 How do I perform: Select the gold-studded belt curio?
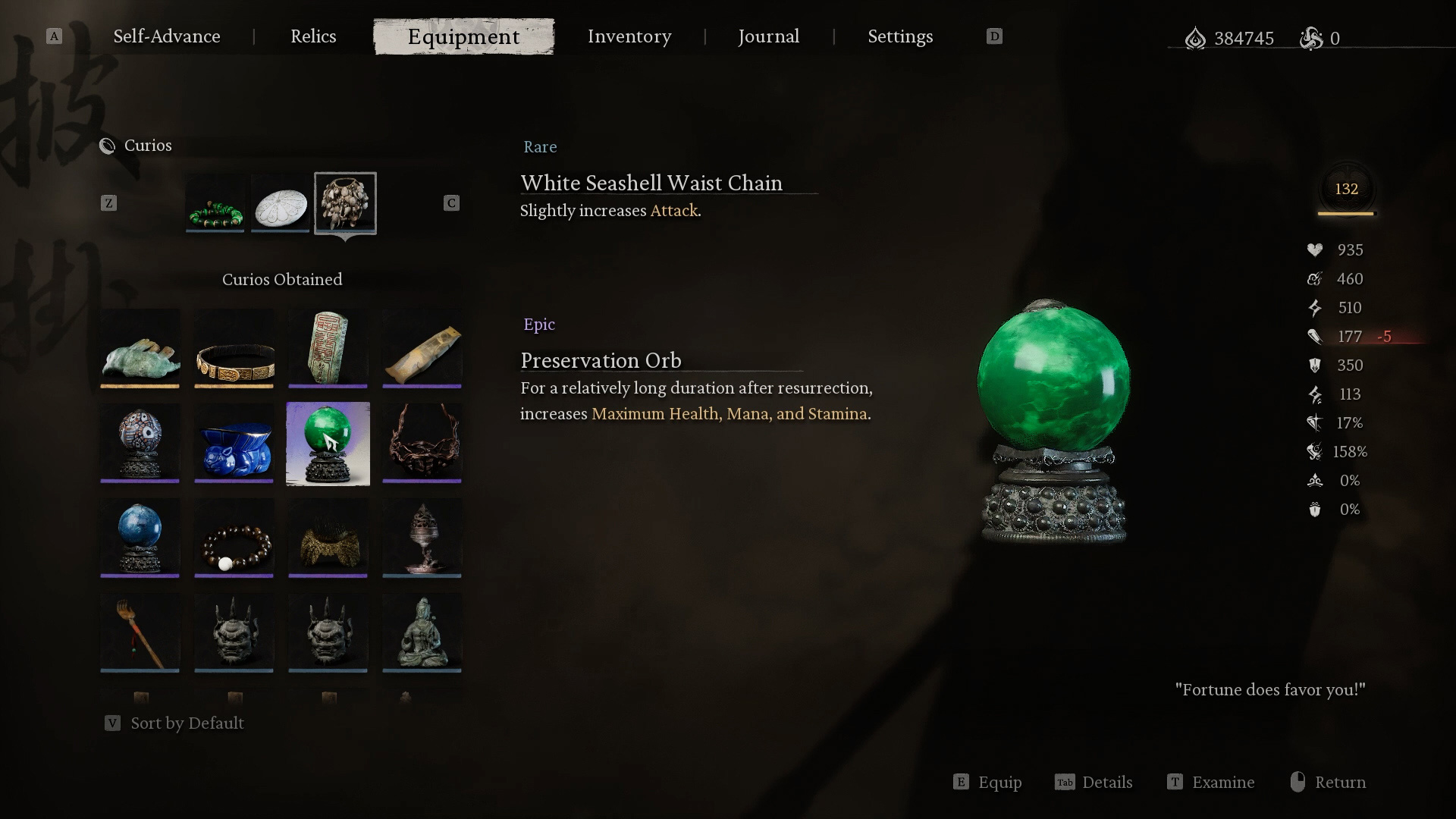point(234,349)
